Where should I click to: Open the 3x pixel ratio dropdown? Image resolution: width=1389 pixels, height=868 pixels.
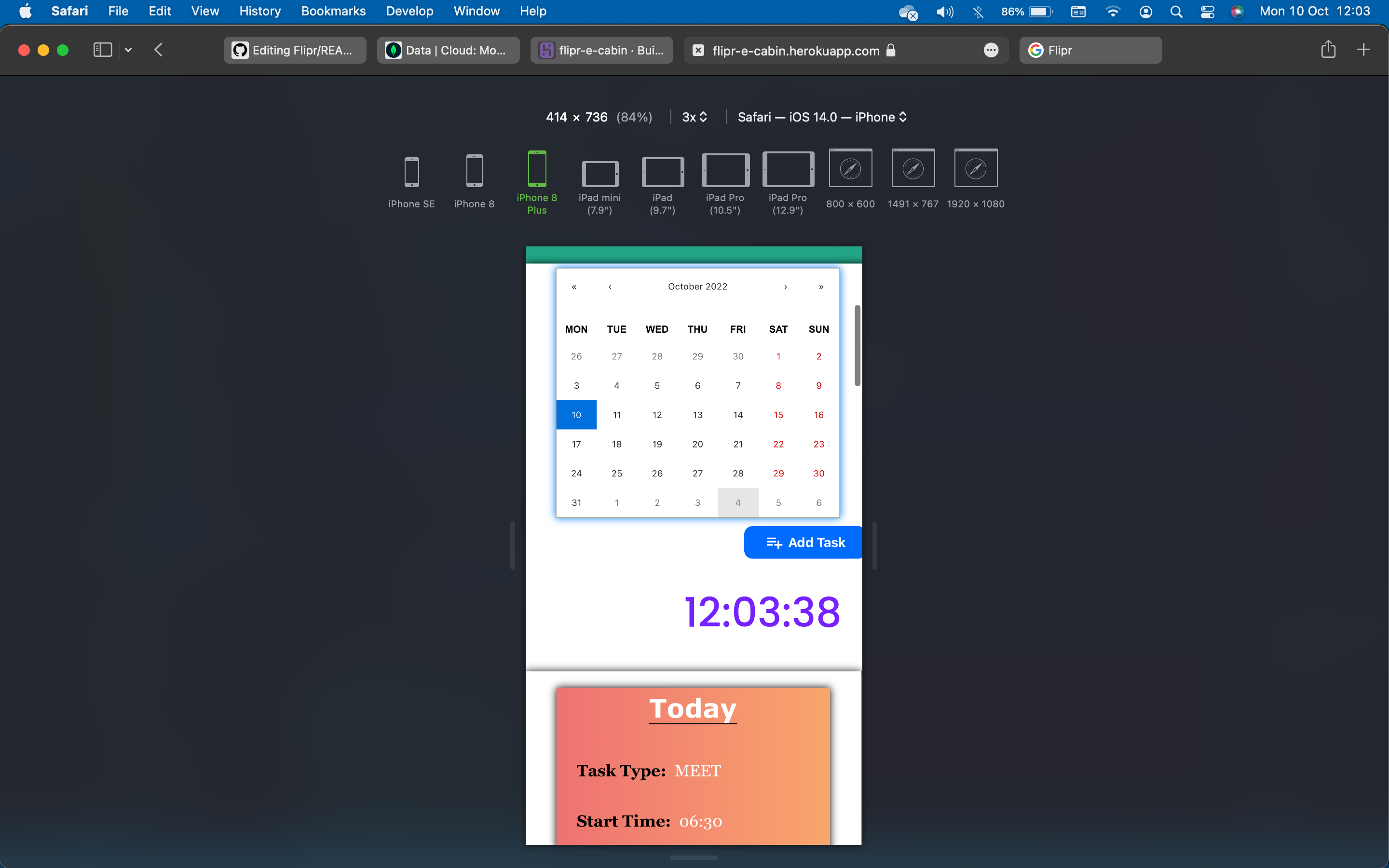[694, 117]
